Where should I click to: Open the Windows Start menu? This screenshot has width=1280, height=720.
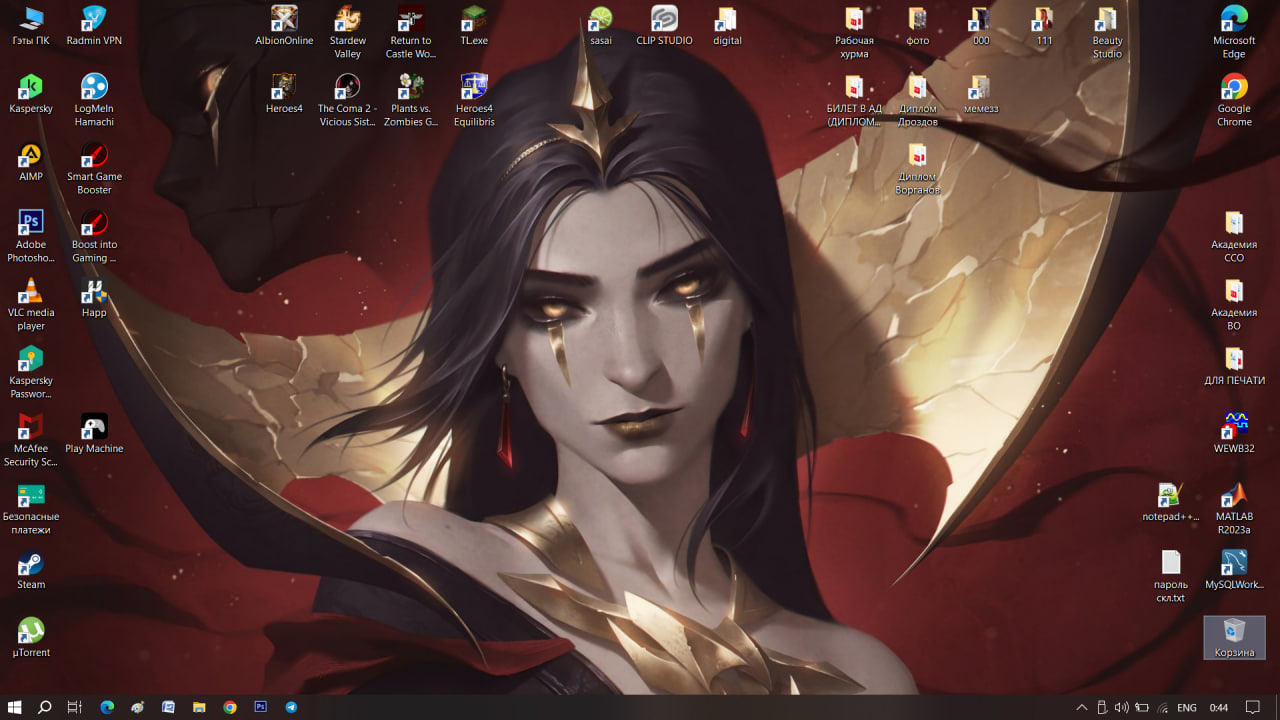(15, 707)
